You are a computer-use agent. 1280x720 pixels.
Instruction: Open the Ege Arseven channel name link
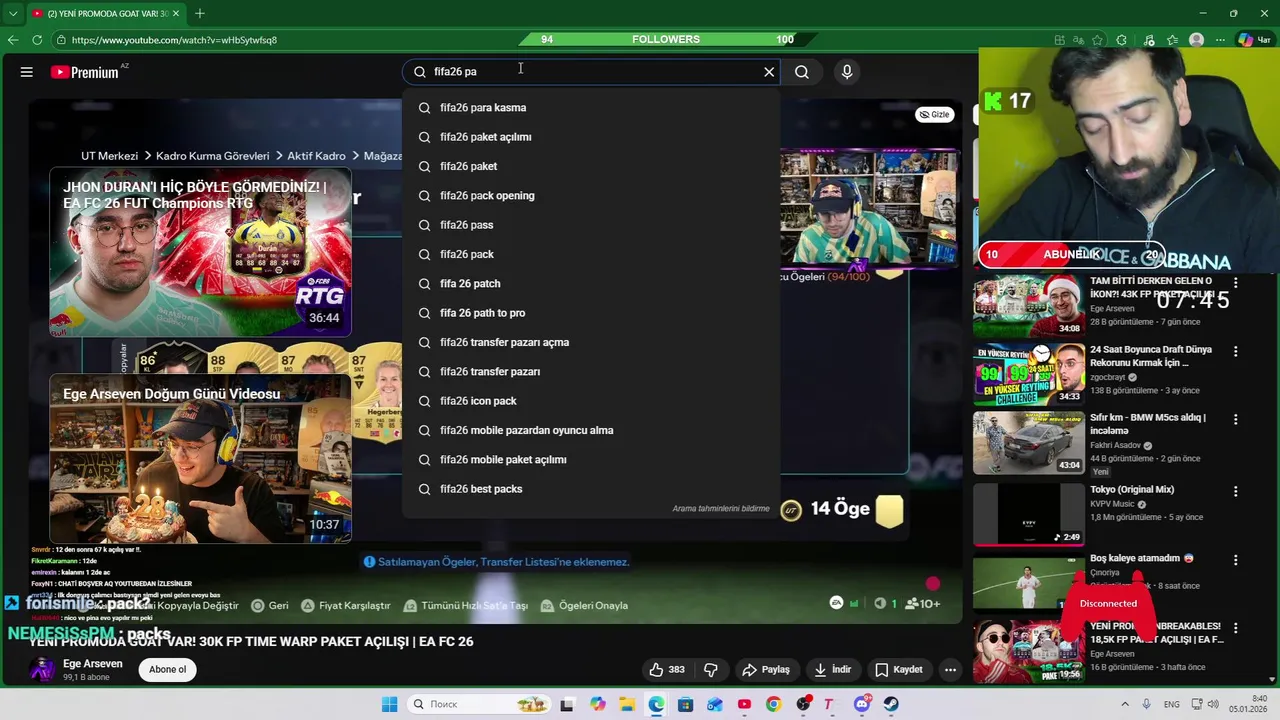tap(93, 664)
